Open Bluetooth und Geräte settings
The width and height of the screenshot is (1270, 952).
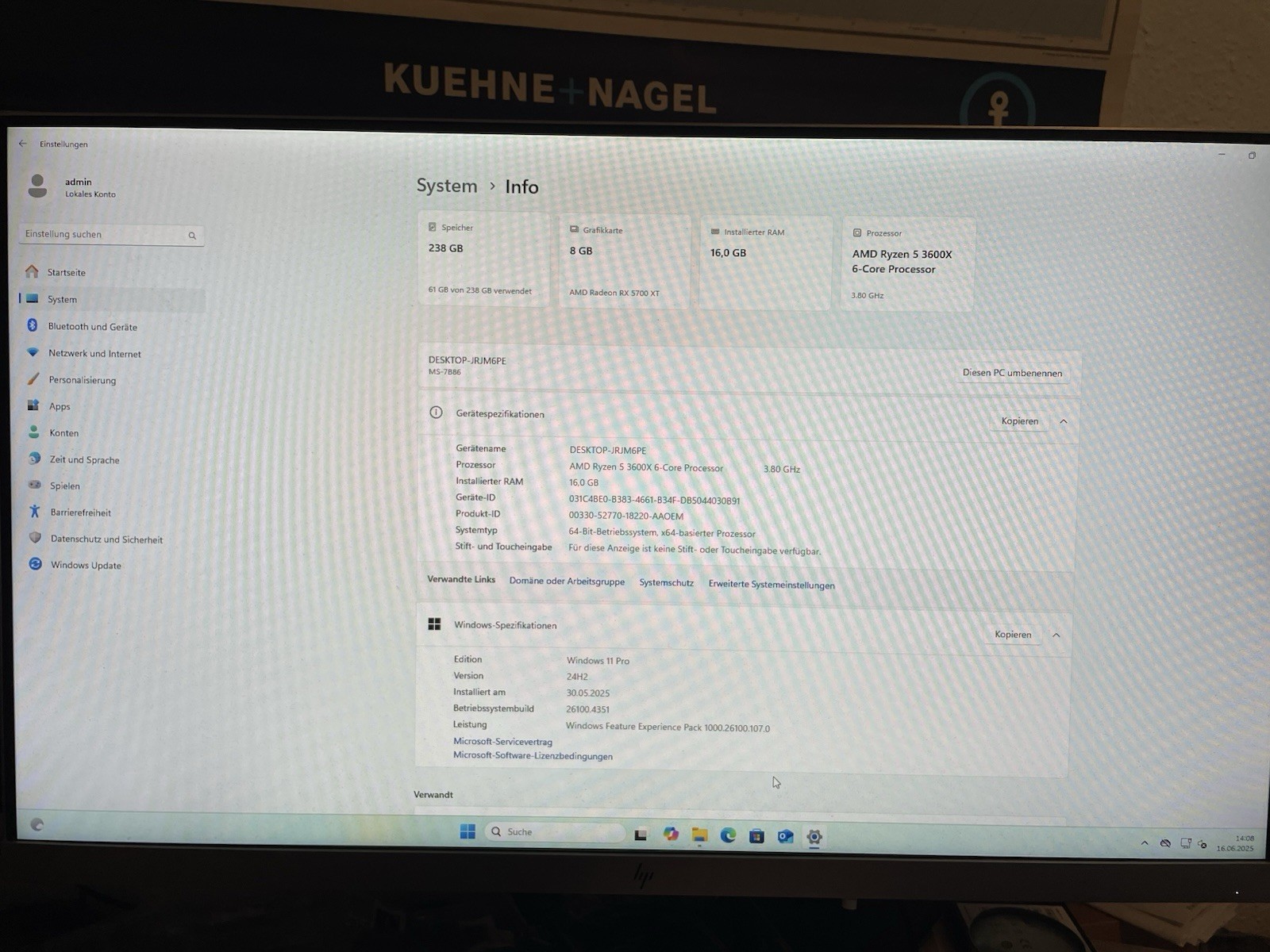(92, 326)
